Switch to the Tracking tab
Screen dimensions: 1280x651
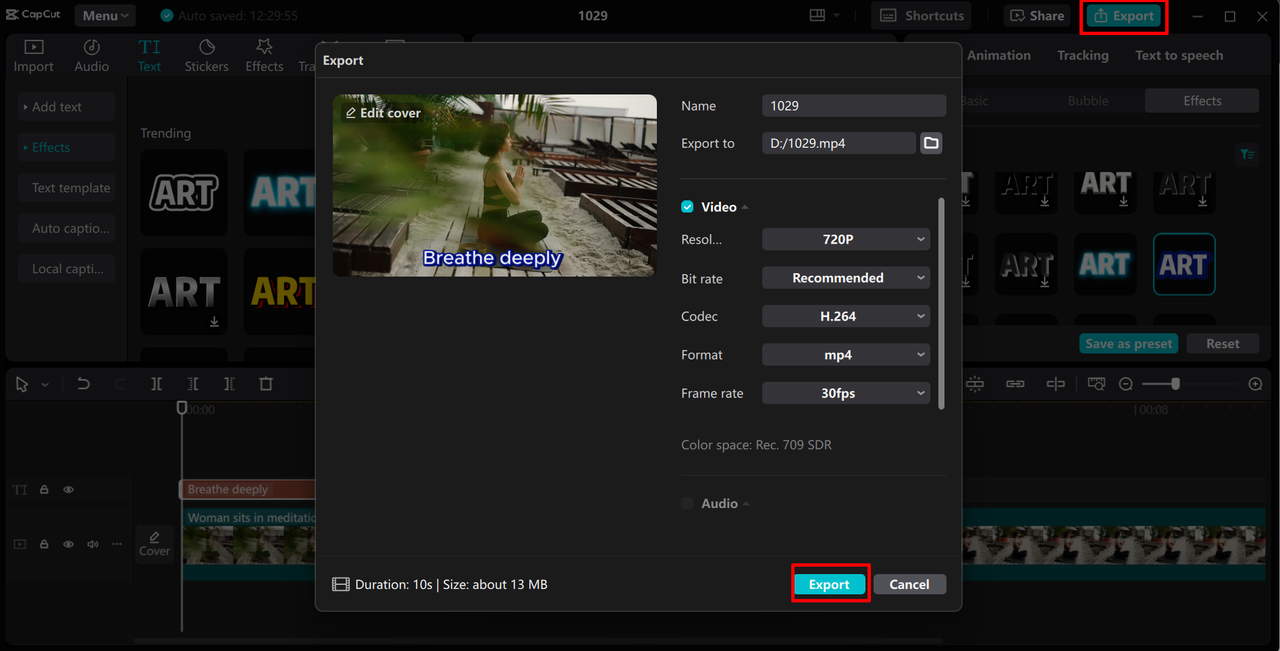click(1083, 55)
